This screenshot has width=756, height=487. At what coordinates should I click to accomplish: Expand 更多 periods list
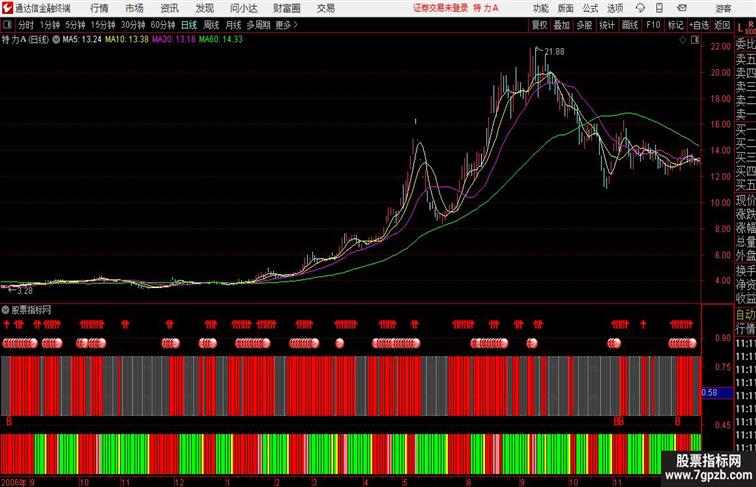(286, 25)
